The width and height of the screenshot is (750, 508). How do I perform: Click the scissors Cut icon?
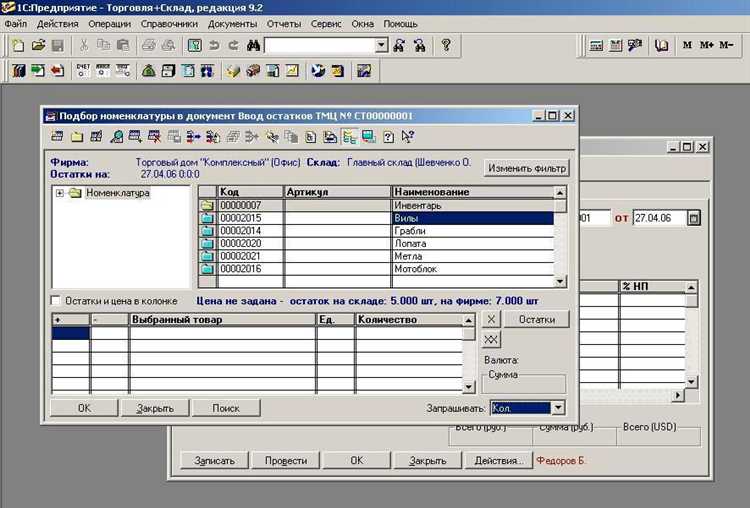point(84,45)
